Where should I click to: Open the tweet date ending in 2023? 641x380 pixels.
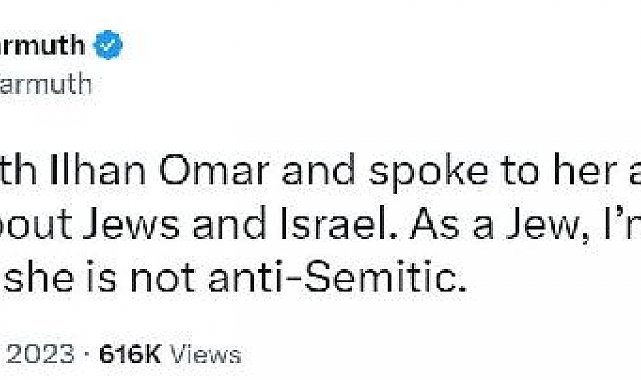tap(38, 354)
